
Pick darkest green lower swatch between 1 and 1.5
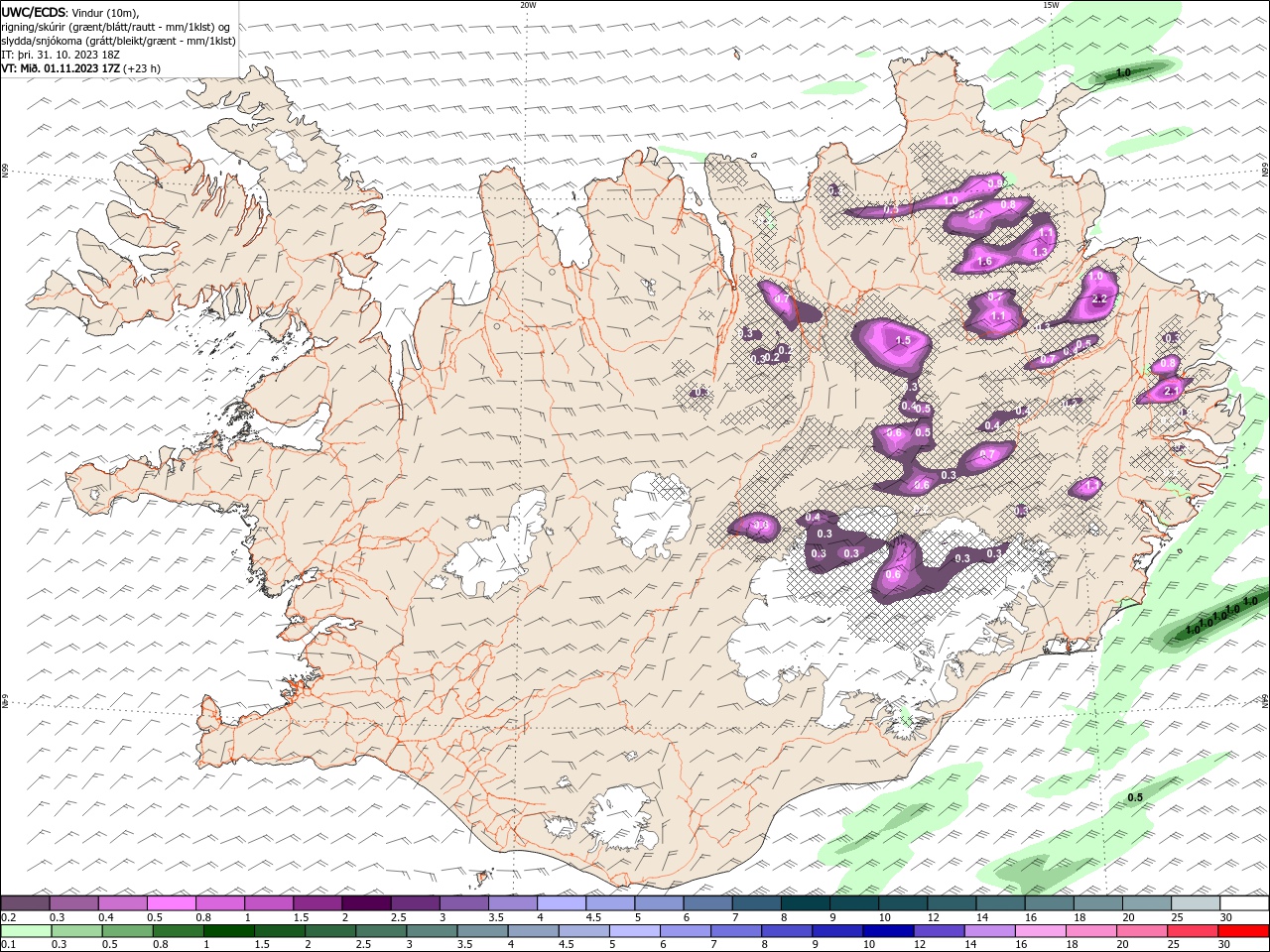tap(229, 931)
